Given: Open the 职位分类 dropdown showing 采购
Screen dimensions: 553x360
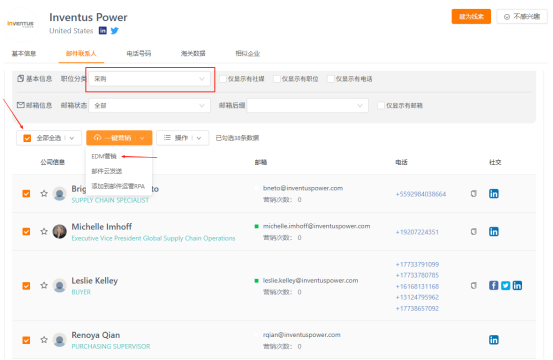Looking at the screenshot, I should (x=150, y=79).
